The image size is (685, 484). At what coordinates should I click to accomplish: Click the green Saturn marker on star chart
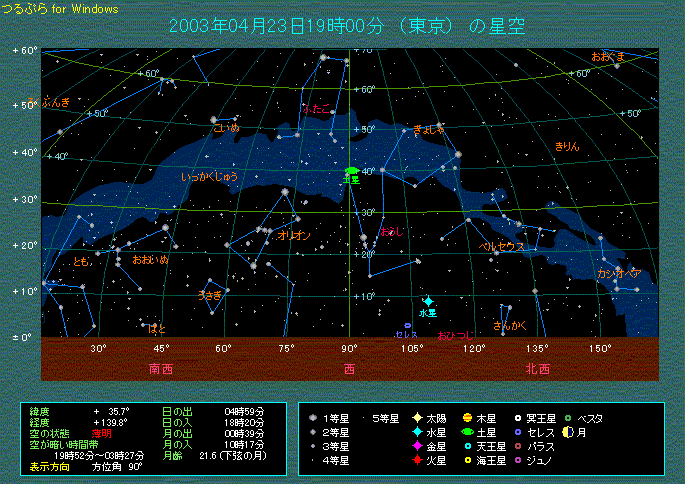tap(351, 171)
